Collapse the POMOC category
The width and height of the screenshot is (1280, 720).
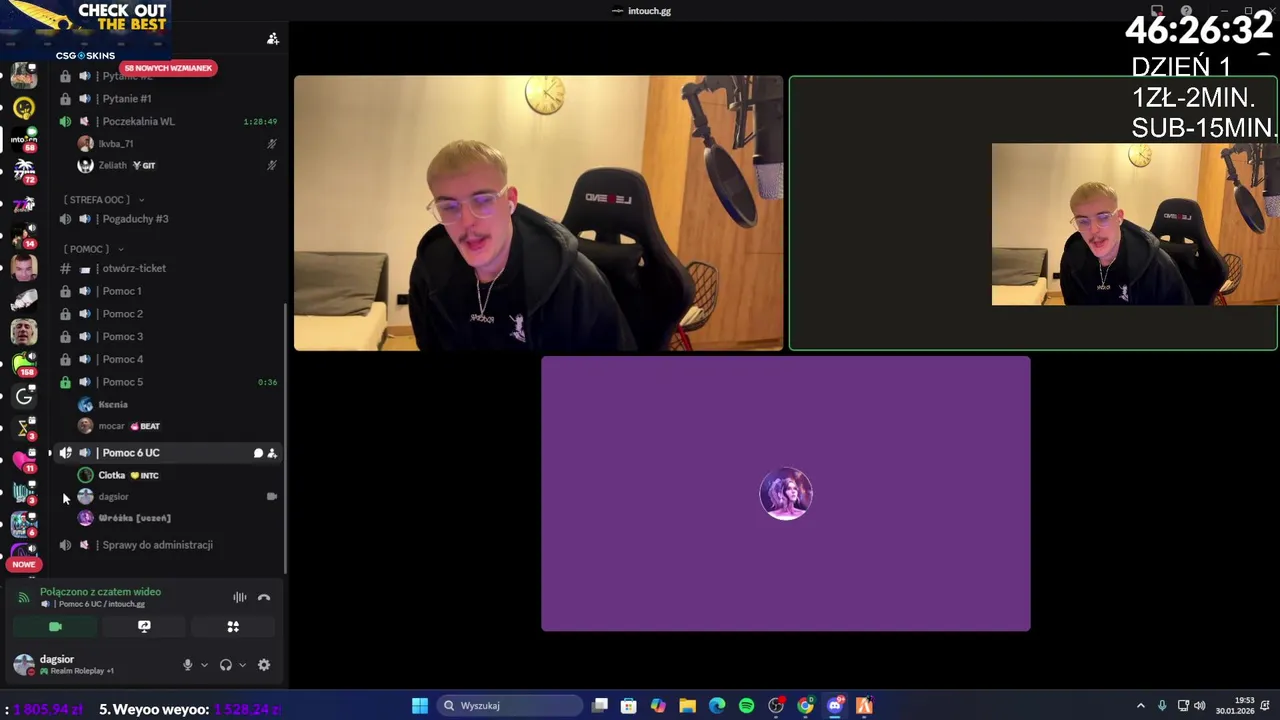click(x=93, y=249)
